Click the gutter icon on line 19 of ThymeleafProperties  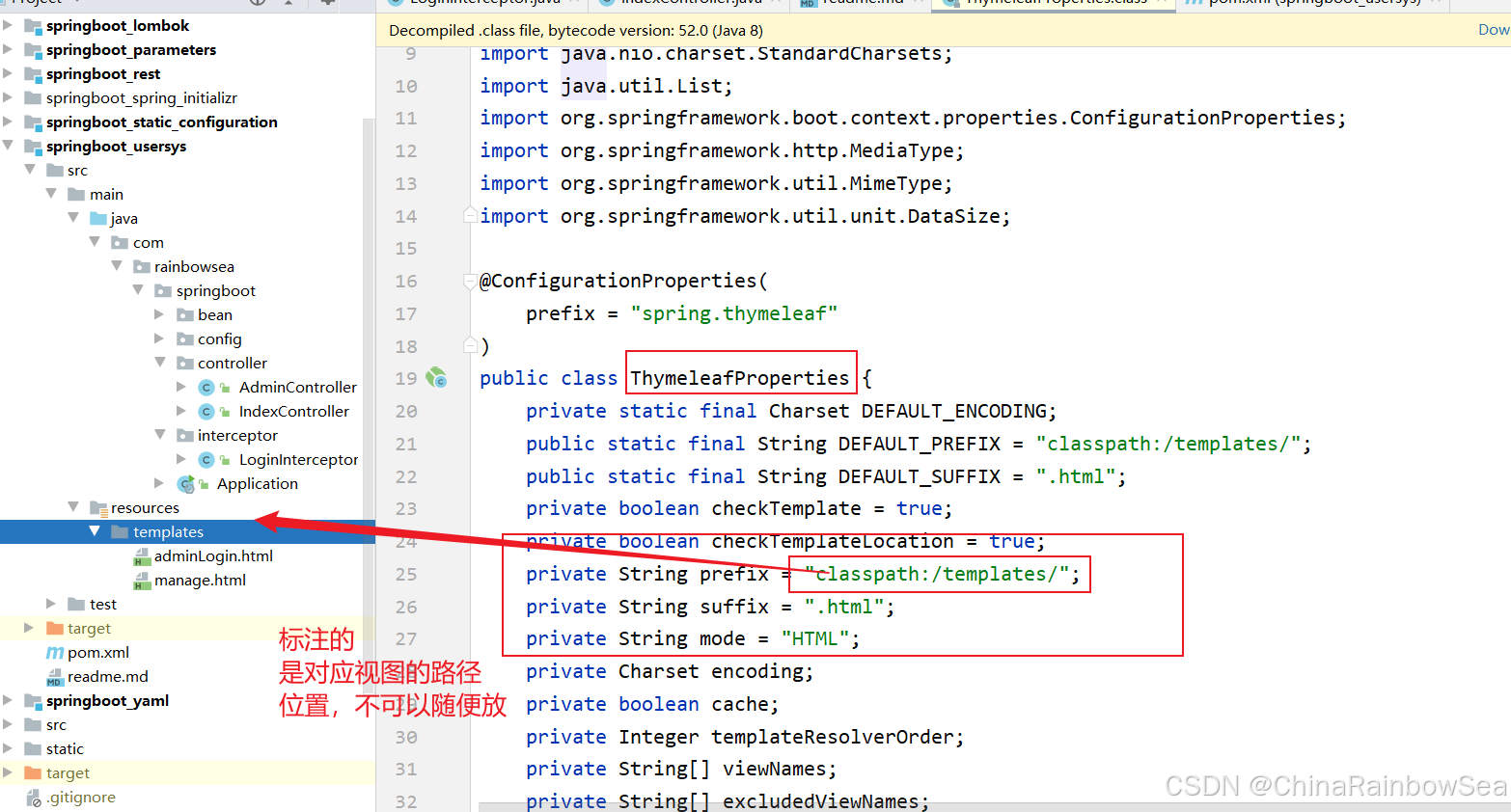pyautogui.click(x=437, y=378)
